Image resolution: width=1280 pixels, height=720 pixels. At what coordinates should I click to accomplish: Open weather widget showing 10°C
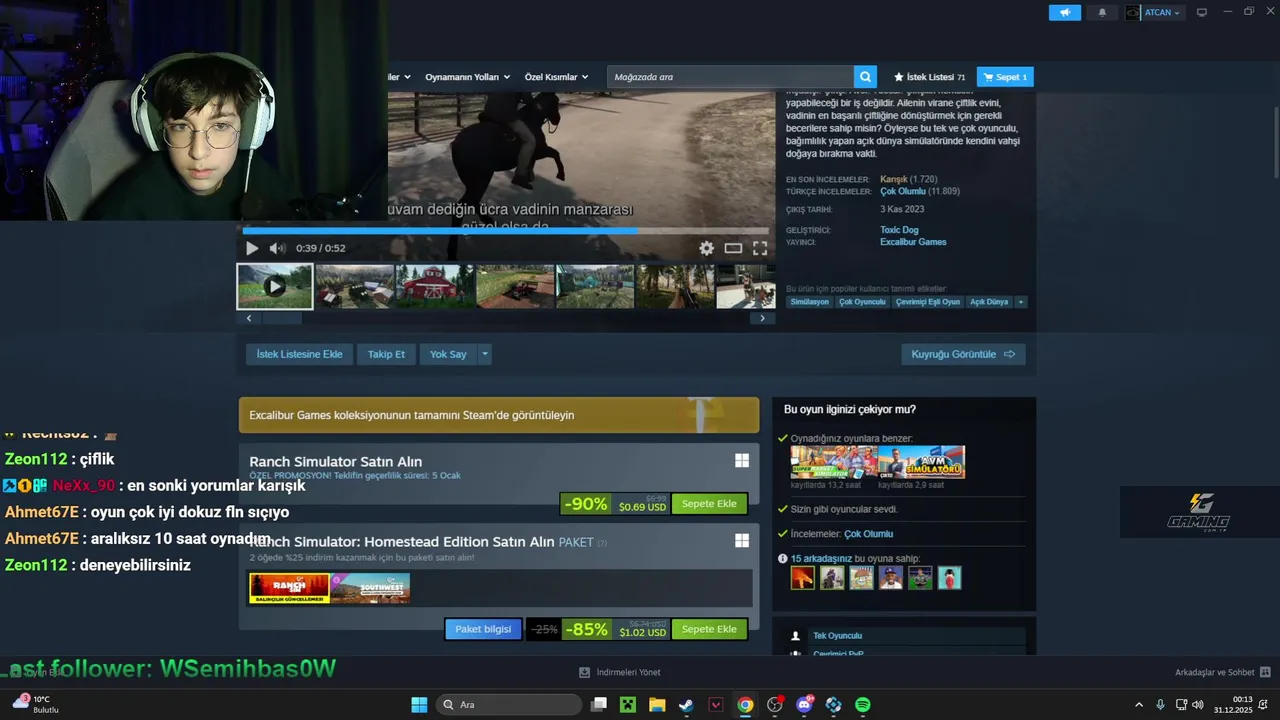[35, 704]
